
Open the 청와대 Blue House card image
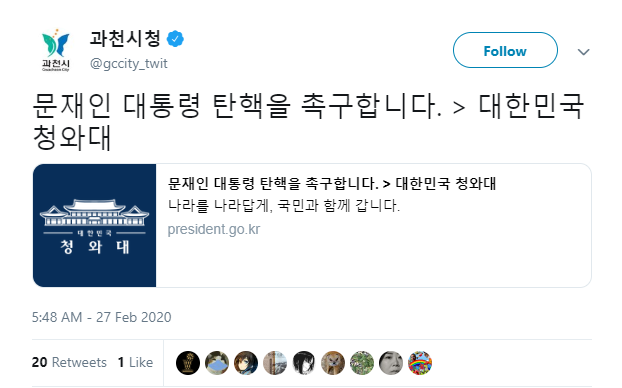(94, 225)
